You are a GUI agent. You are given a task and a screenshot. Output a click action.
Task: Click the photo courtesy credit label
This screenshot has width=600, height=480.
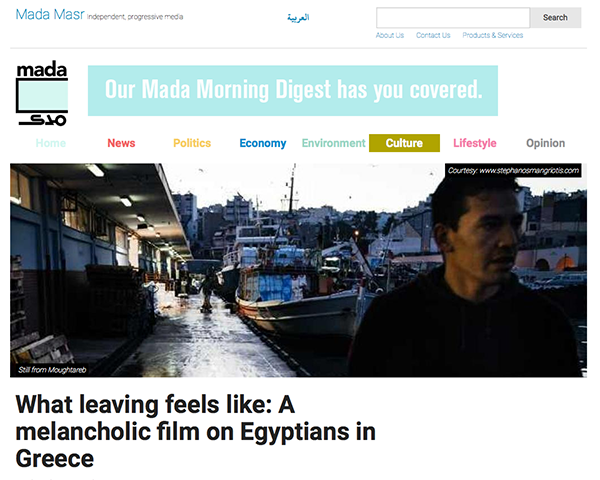click(x=513, y=170)
